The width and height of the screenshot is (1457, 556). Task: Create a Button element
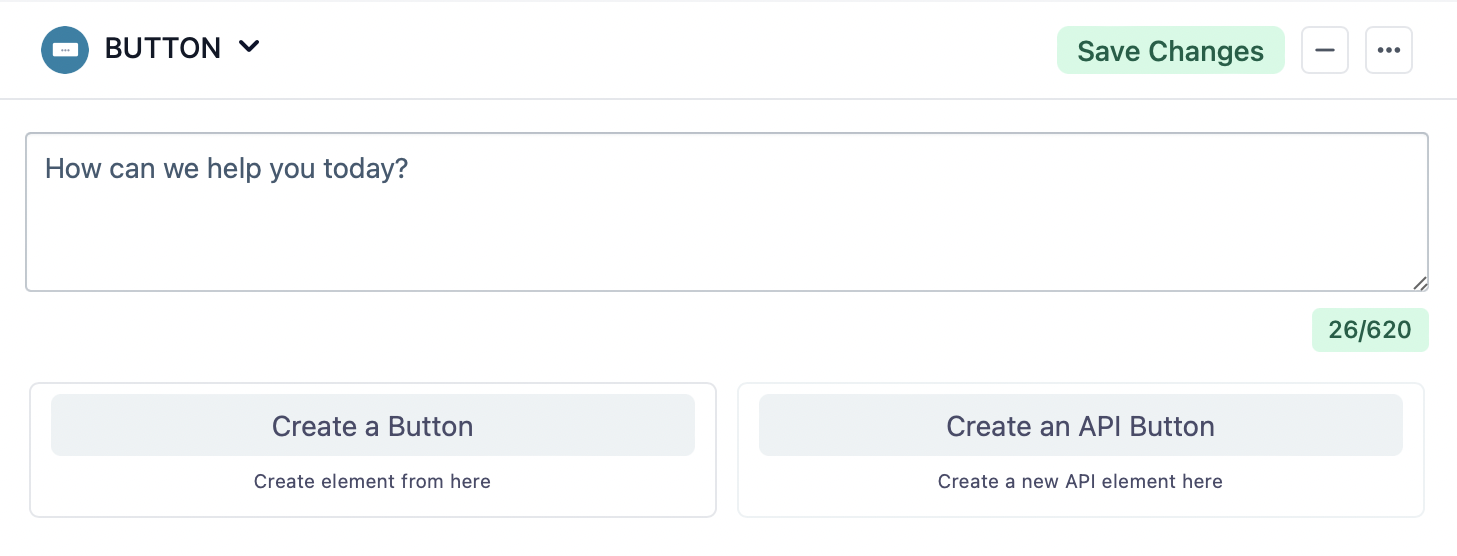(372, 426)
